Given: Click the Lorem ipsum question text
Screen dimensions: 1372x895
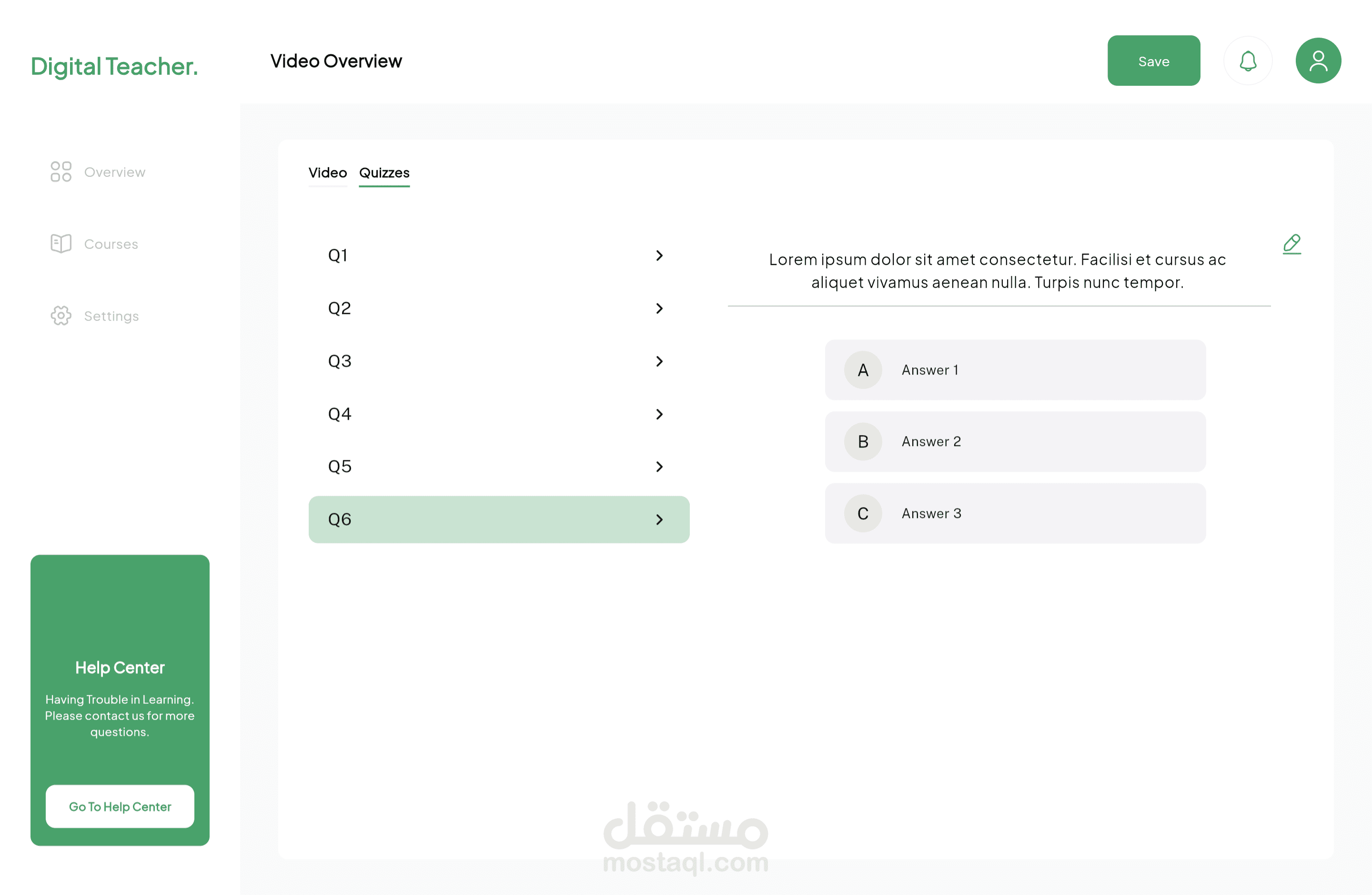Looking at the screenshot, I should pyautogui.click(x=997, y=271).
